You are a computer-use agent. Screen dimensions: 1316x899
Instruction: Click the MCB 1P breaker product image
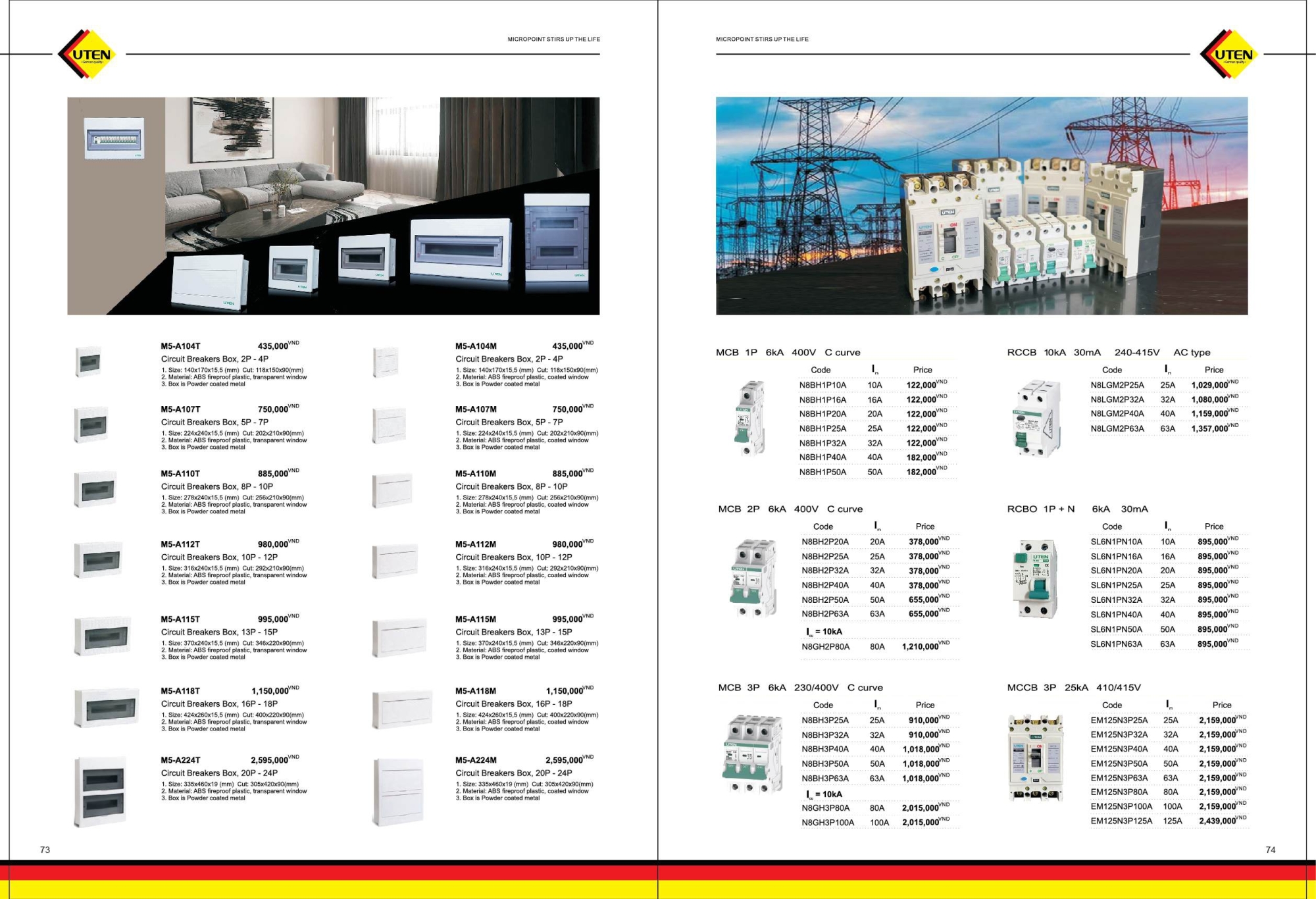749,418
